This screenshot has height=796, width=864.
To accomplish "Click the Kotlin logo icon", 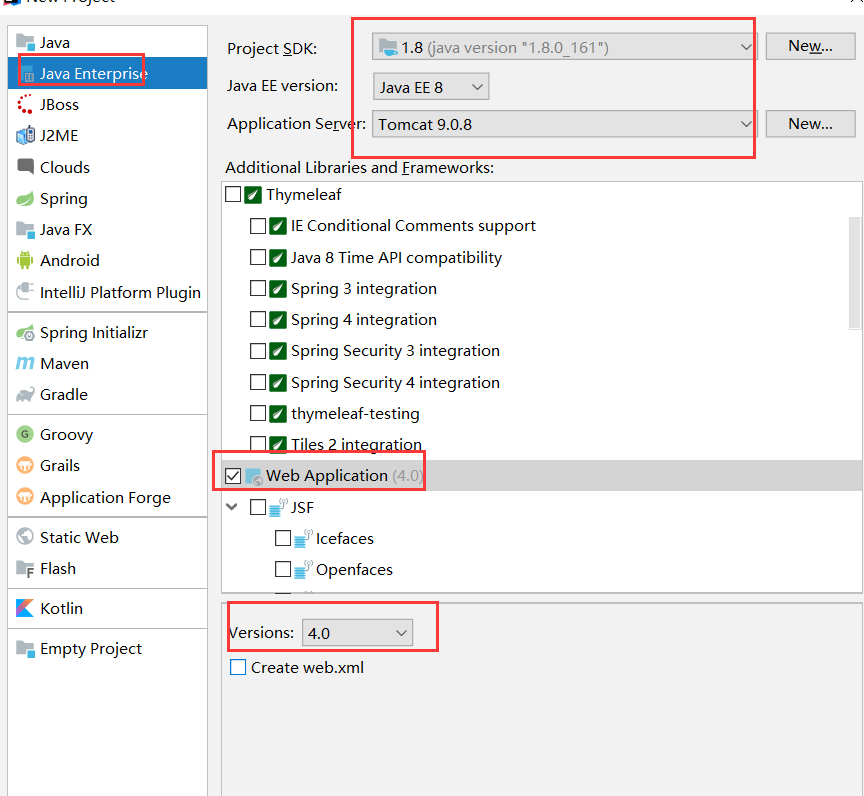I will tap(25, 608).
